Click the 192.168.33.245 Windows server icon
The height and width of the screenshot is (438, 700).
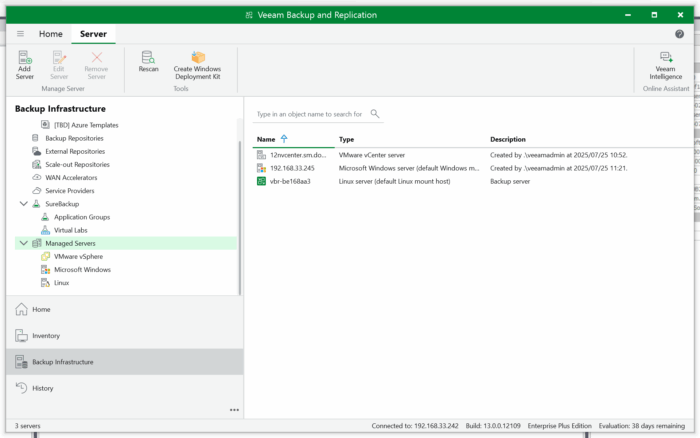(x=261, y=168)
